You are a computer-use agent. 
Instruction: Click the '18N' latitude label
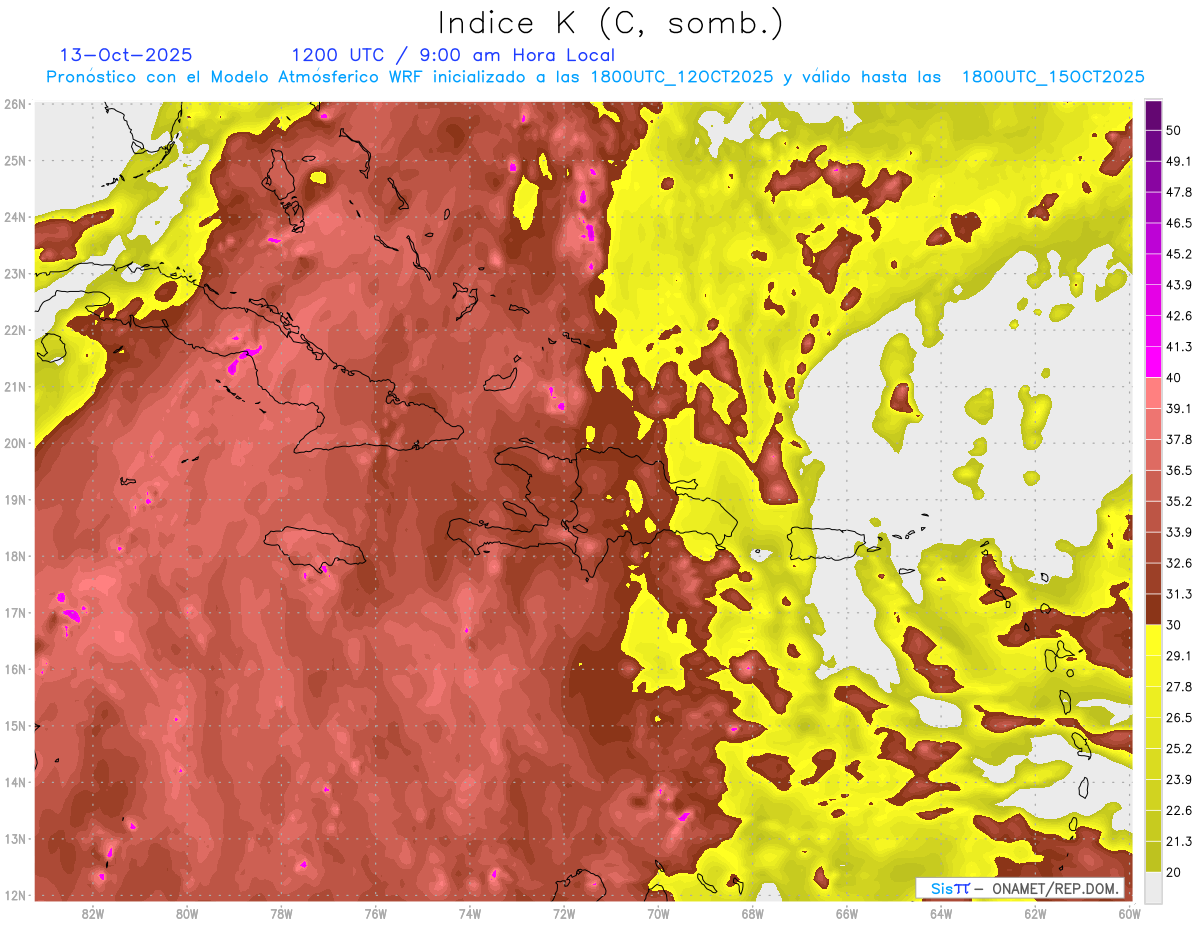coord(15,556)
